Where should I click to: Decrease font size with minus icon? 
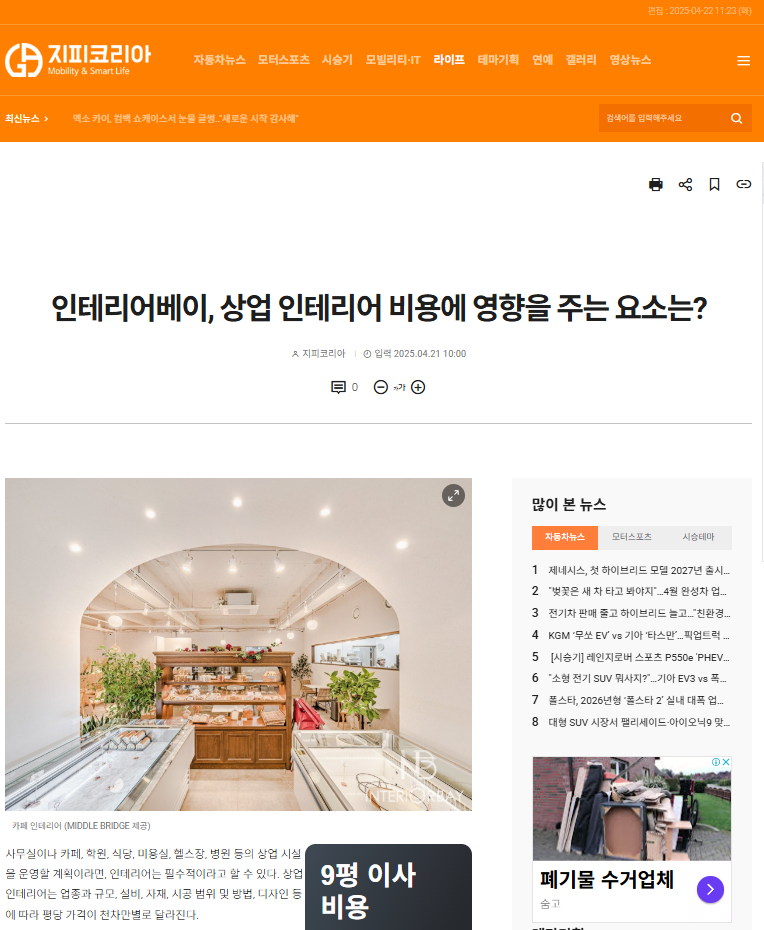click(x=380, y=387)
